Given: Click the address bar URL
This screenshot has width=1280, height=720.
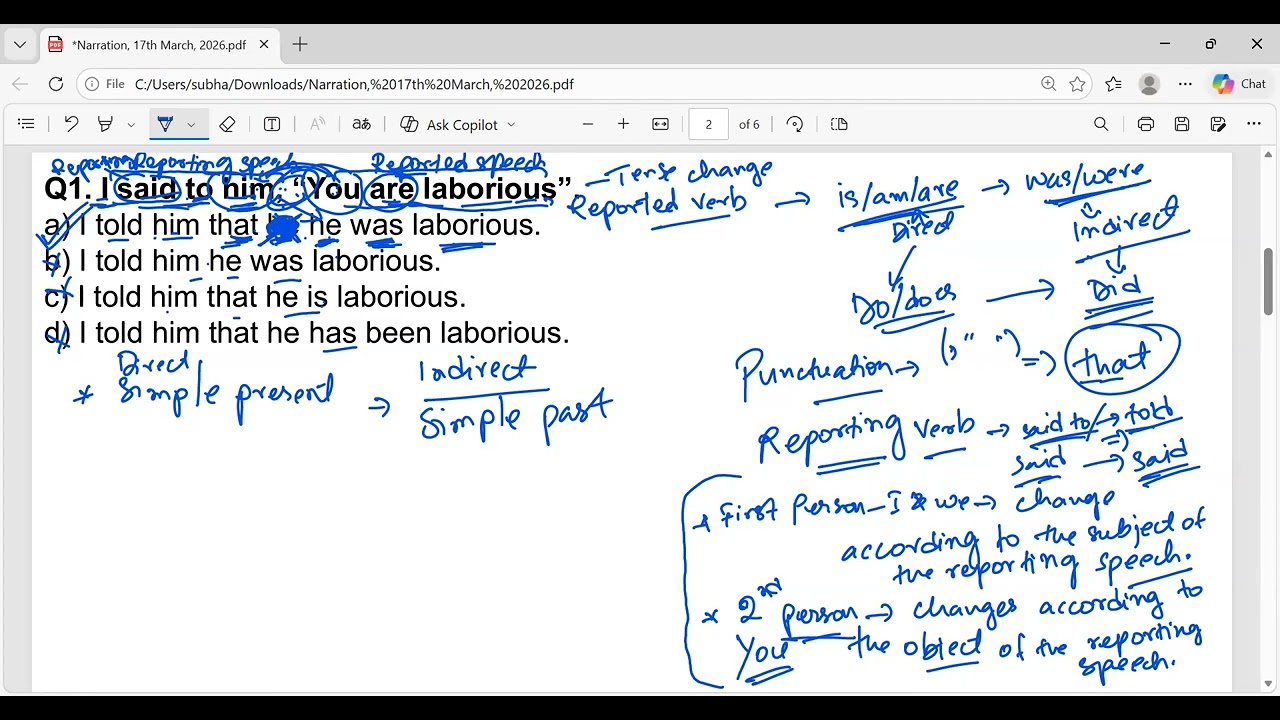Looking at the screenshot, I should 354,84.
